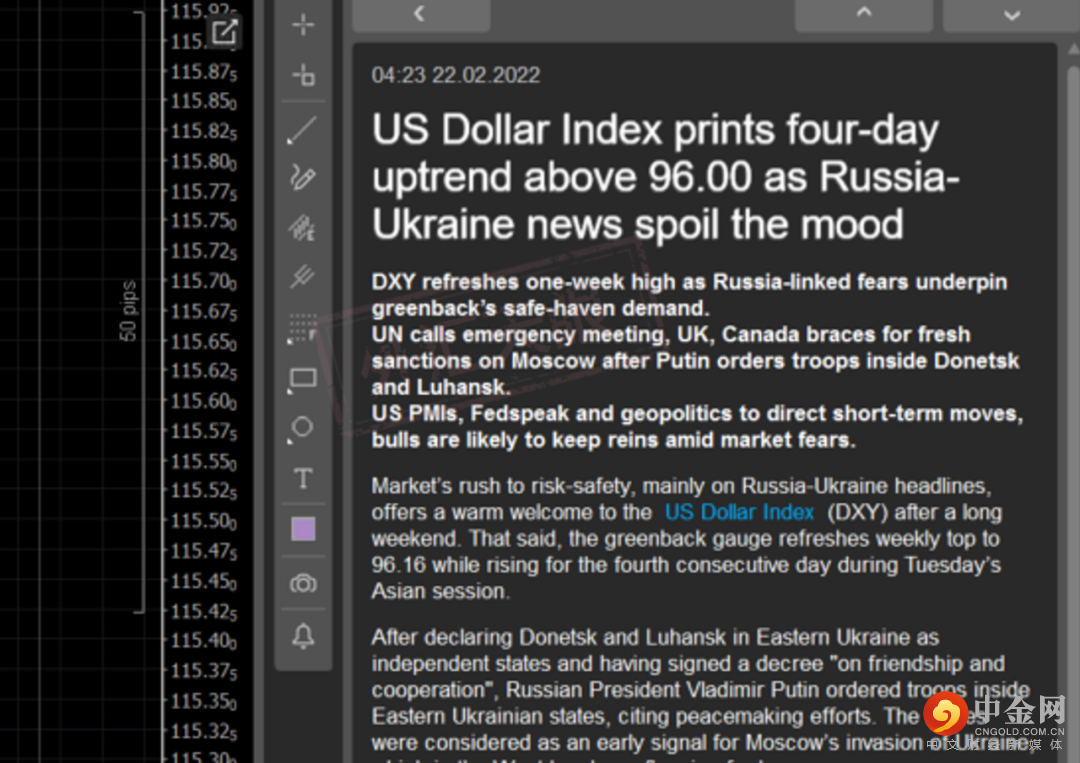This screenshot has height=763, width=1080.
Task: Go to previous article with up chevron
Action: pyautogui.click(x=864, y=14)
